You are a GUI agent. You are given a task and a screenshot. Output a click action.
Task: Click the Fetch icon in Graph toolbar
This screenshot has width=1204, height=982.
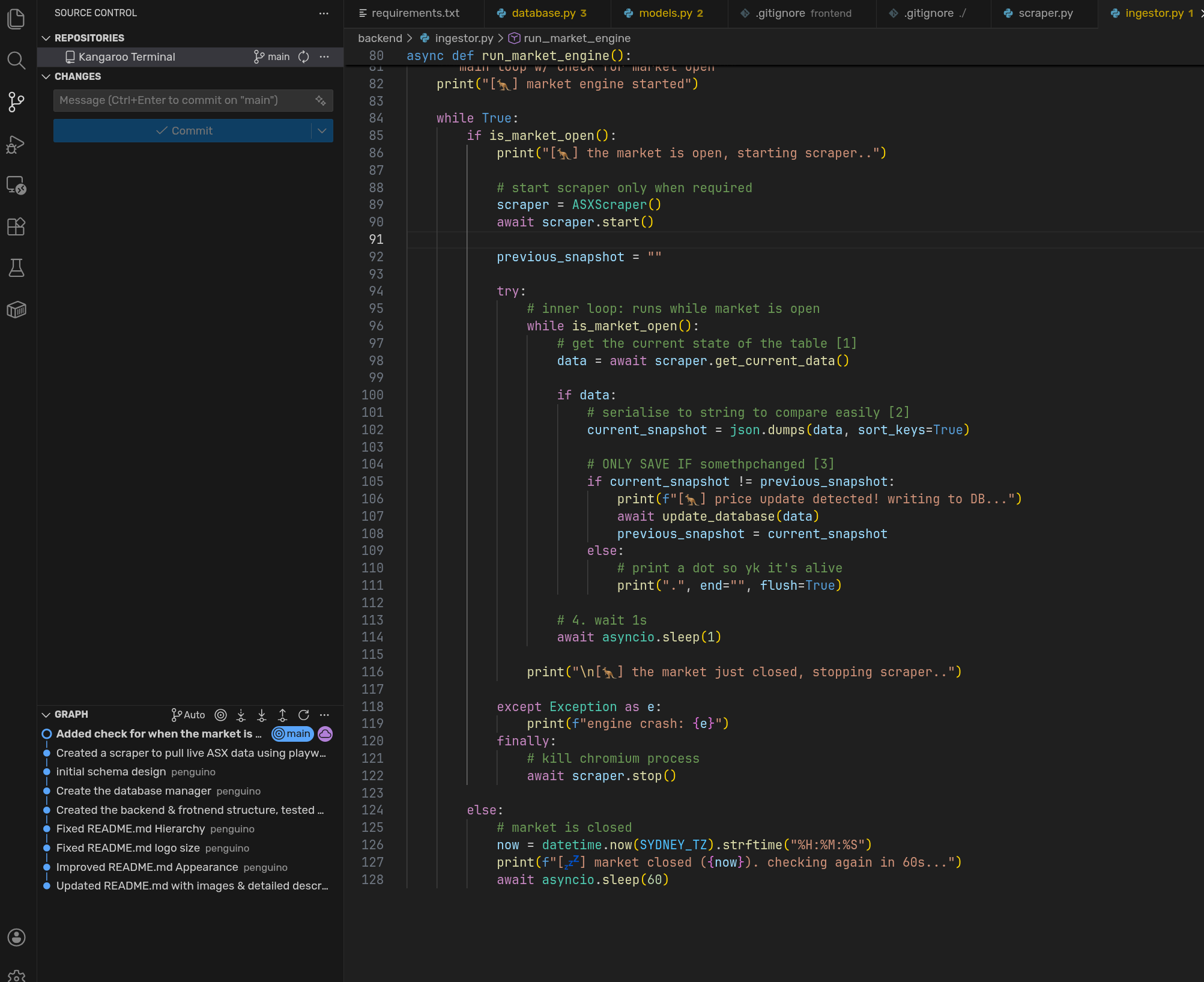pyautogui.click(x=241, y=715)
